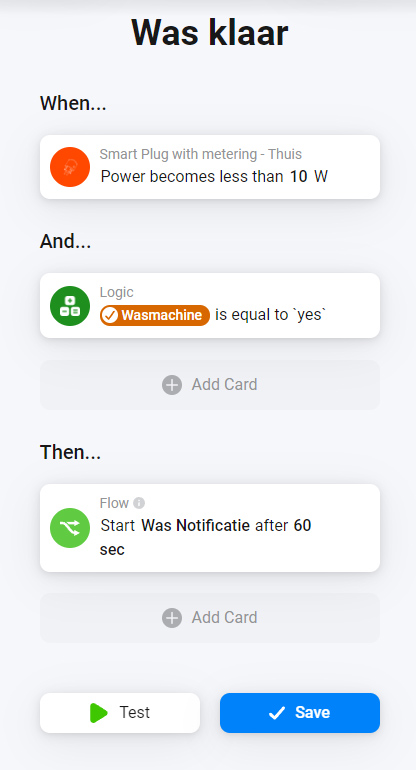Click the green play icon on Test
Viewport: 416px width, 770px height.
(99, 713)
